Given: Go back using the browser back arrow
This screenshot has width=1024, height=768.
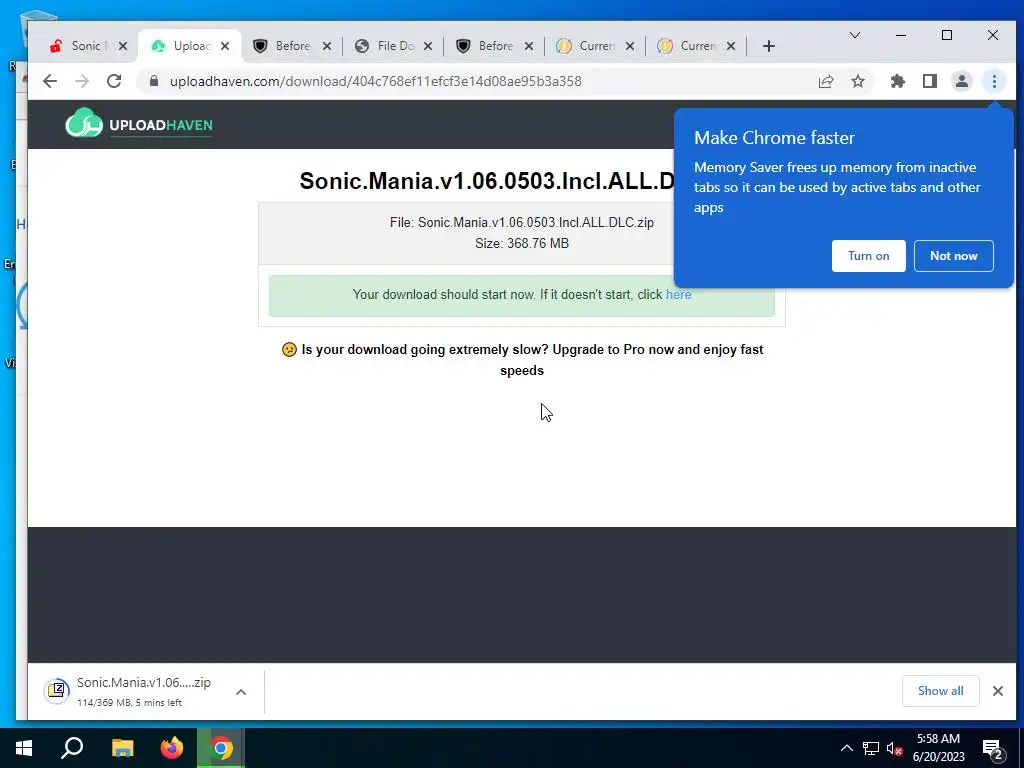Looking at the screenshot, I should coord(50,81).
